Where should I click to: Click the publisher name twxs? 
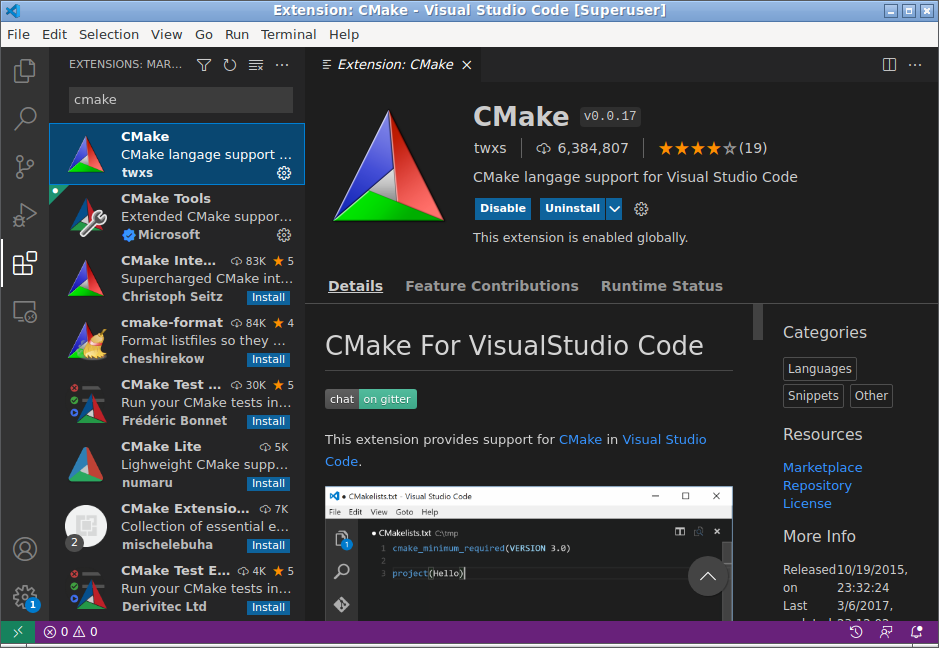(490, 148)
